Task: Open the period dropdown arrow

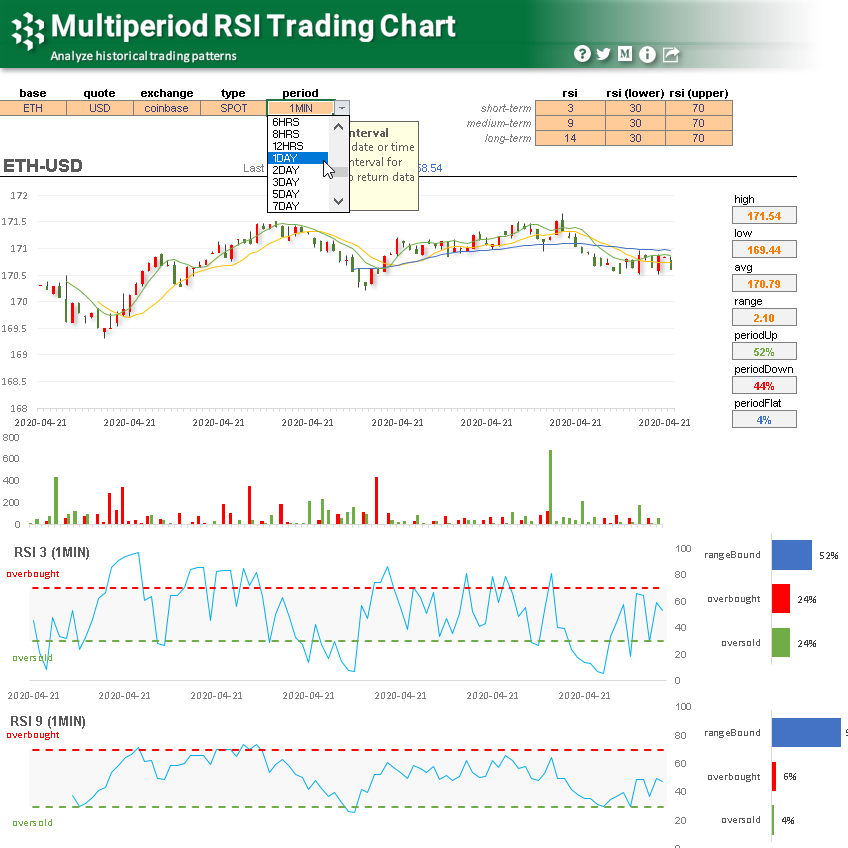Action: (x=341, y=107)
